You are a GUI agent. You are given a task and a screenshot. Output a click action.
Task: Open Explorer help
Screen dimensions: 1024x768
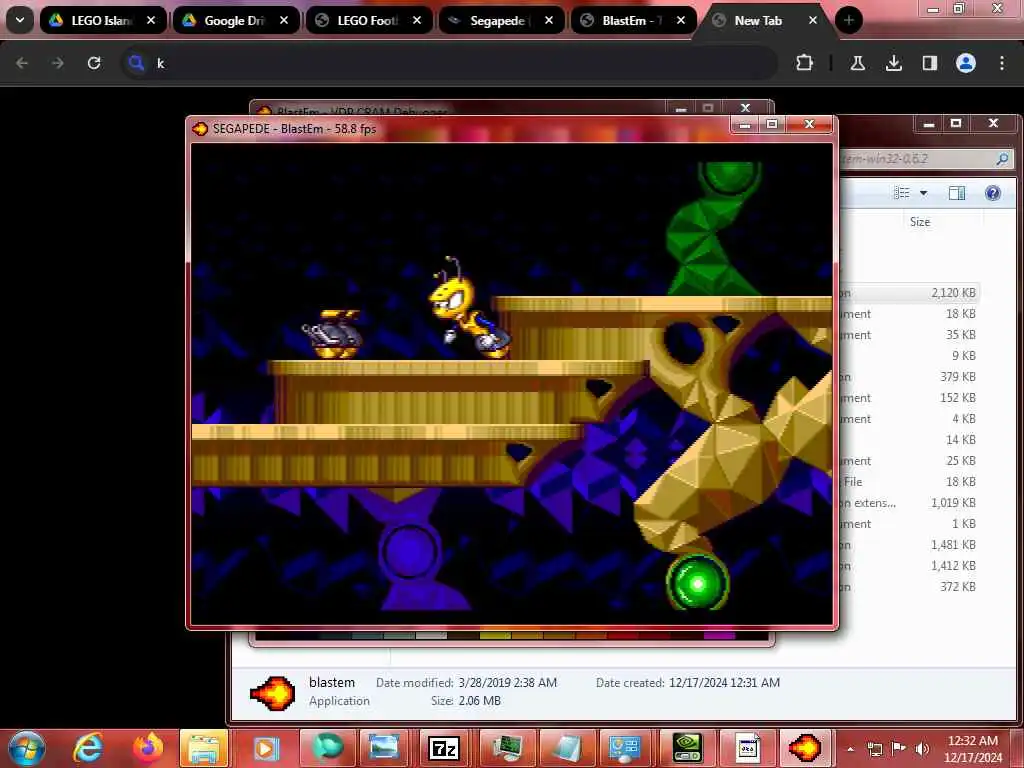point(993,193)
